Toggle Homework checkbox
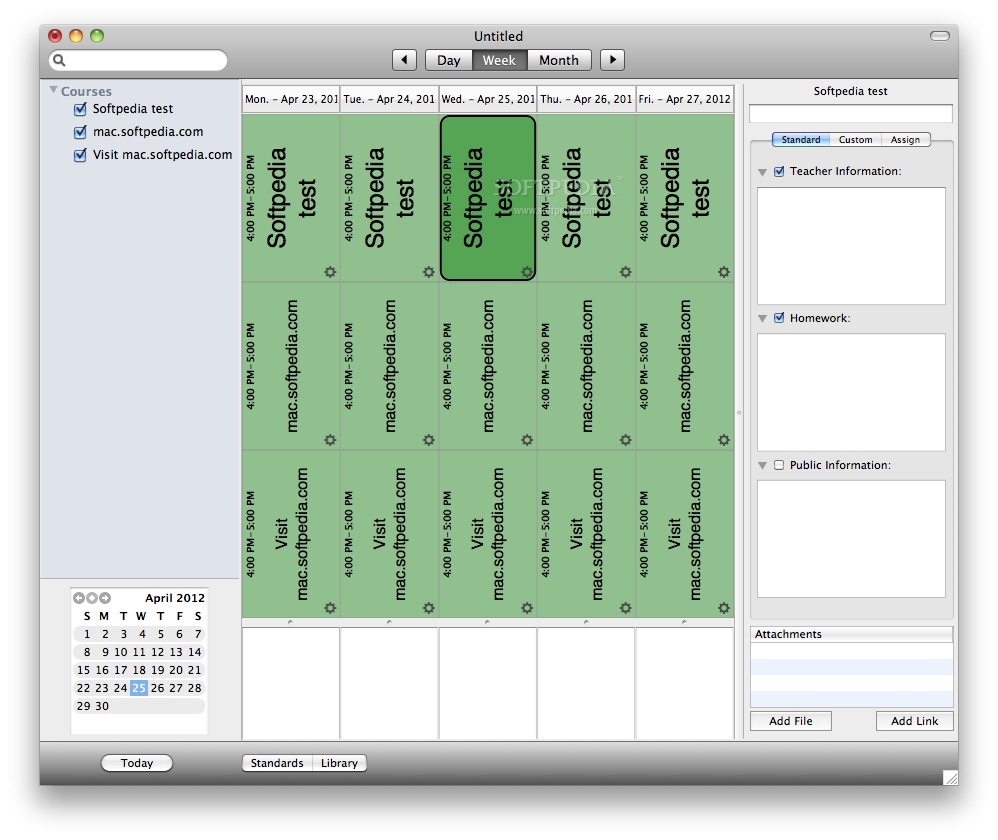 pos(779,318)
